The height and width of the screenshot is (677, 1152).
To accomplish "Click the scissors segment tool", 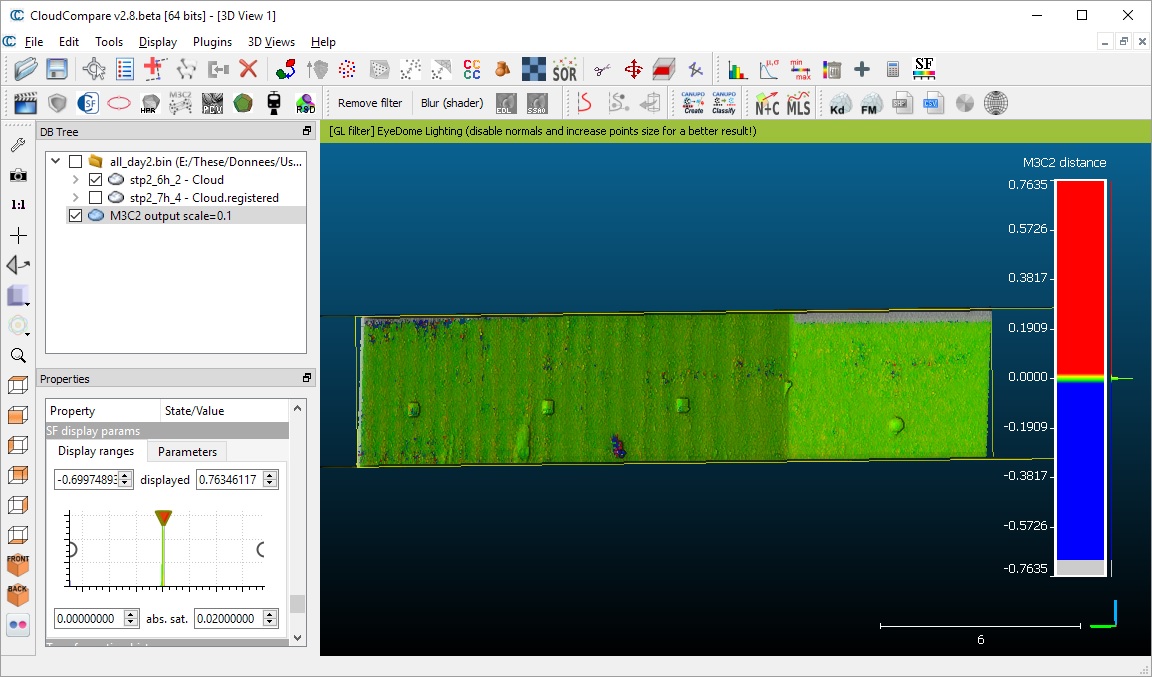I will click(x=601, y=69).
